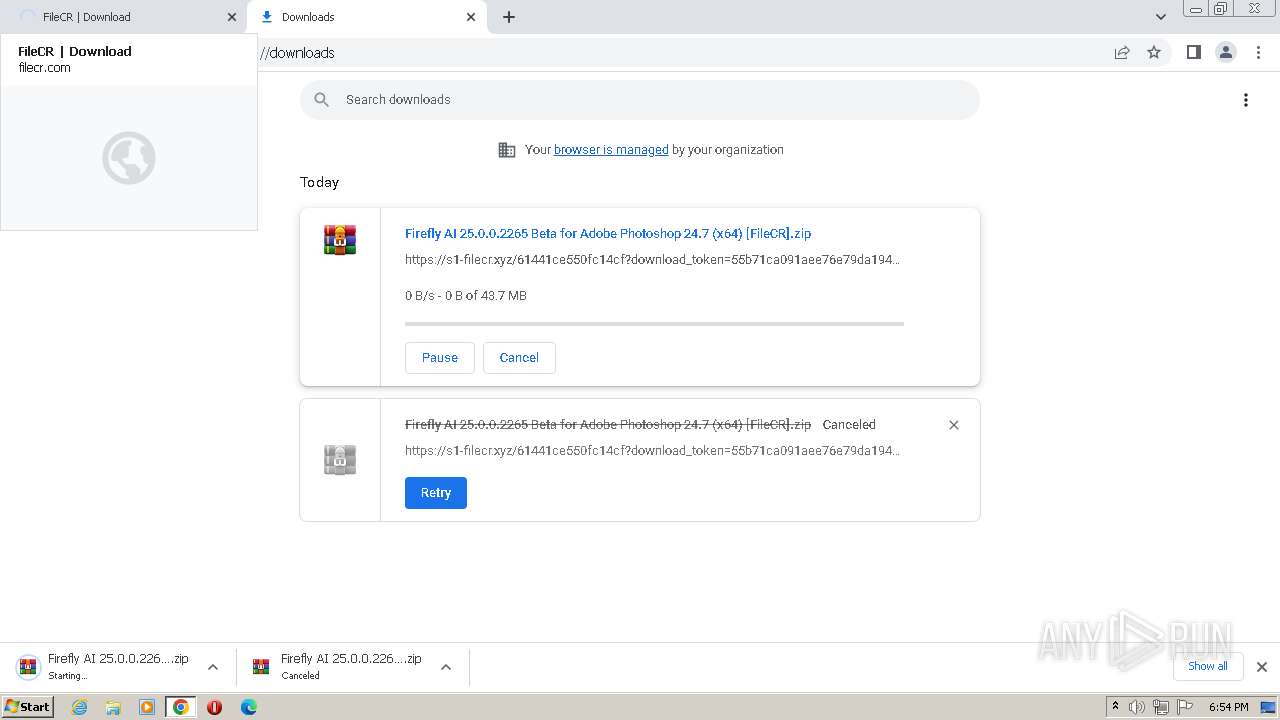Click the '0 B/s - 0 B of 43.7 MB' status
Viewport: 1280px width, 720px height.
point(466,296)
